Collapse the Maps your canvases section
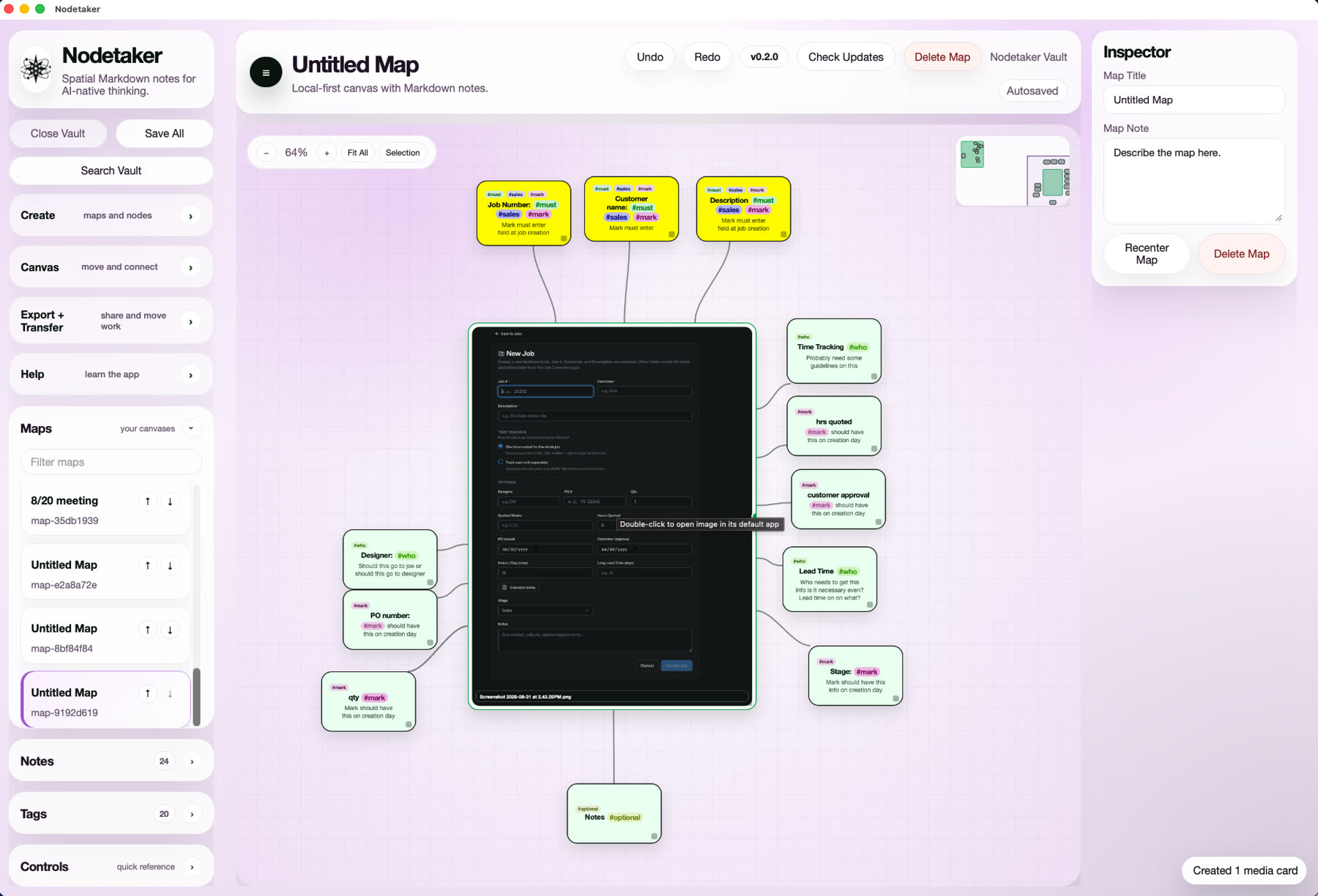This screenshot has width=1318, height=896. point(191,428)
